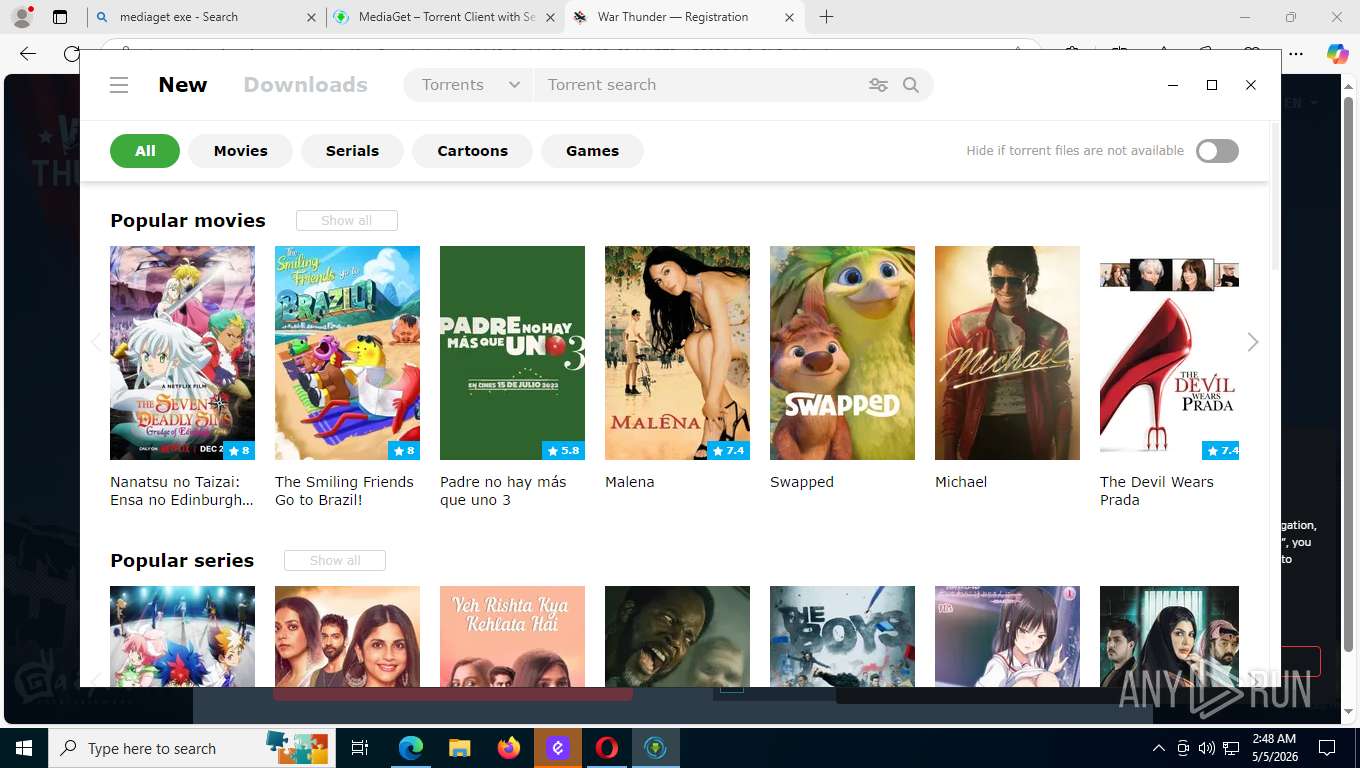Image resolution: width=1360 pixels, height=768 pixels.
Task: Click the MediaGet window vertical scrollbar
Action: coord(1275,195)
